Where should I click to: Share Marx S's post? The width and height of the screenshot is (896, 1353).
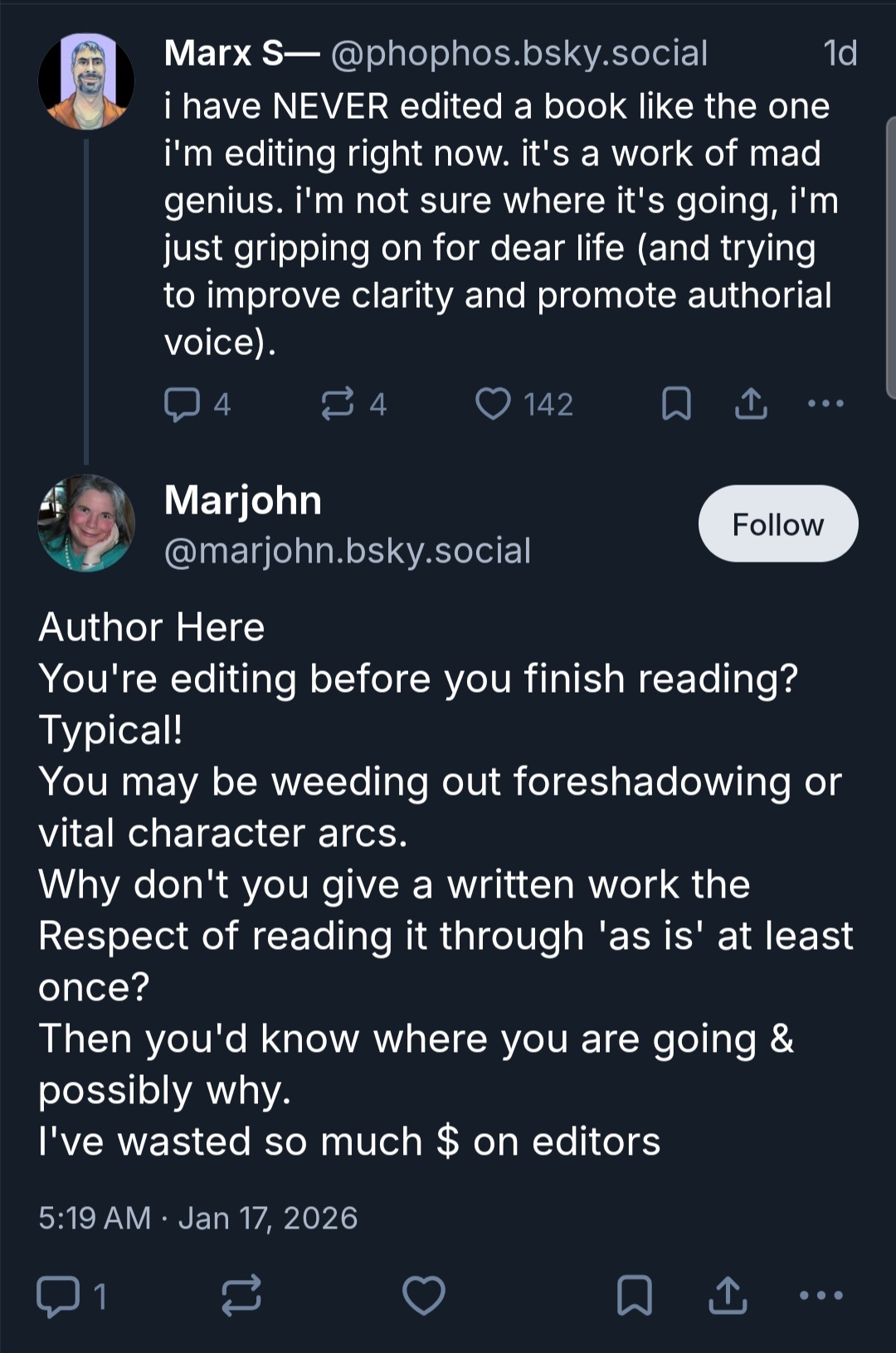tap(751, 405)
